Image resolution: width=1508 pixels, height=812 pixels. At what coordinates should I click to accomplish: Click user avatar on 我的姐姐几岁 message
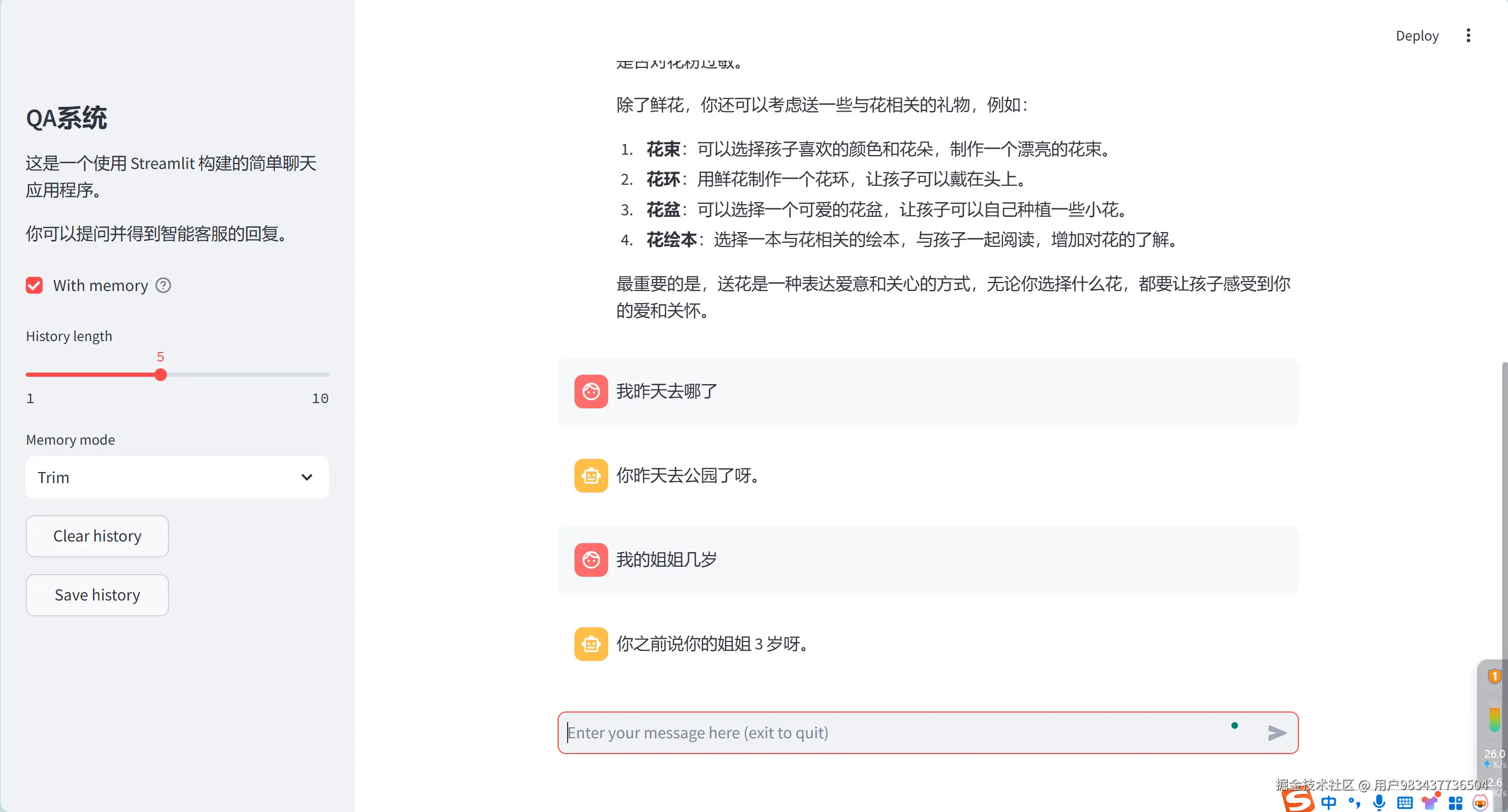tap(591, 559)
